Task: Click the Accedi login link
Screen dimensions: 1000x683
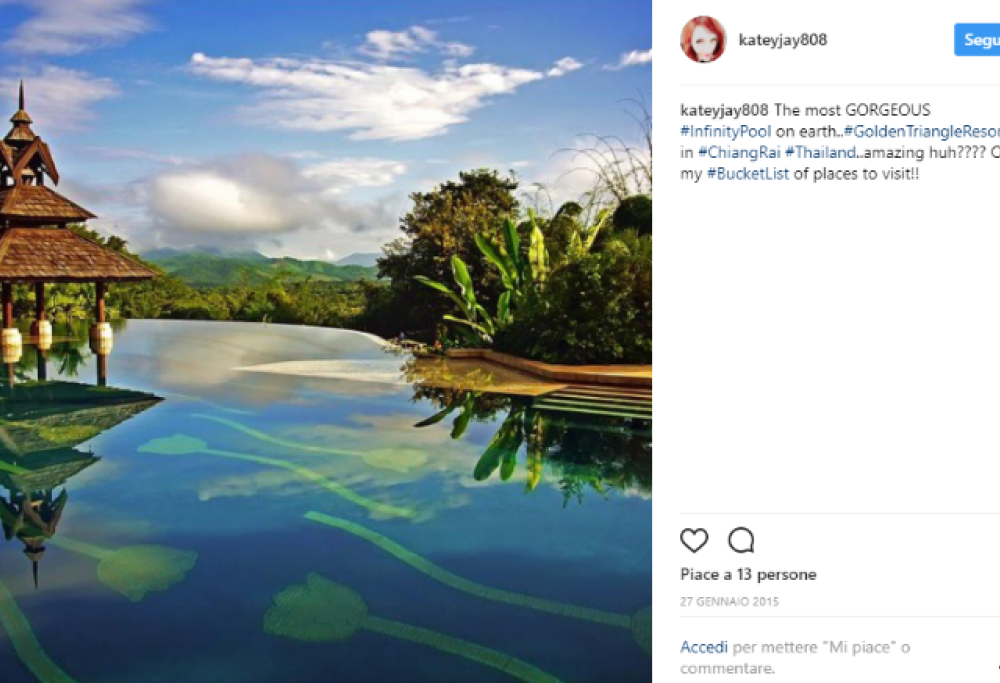Action: (x=704, y=647)
